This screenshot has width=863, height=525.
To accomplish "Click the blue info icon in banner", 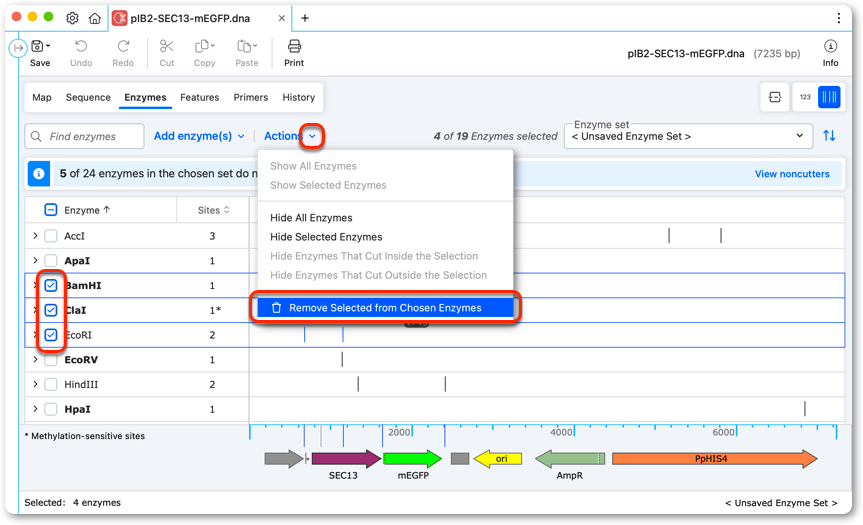I will (39, 174).
